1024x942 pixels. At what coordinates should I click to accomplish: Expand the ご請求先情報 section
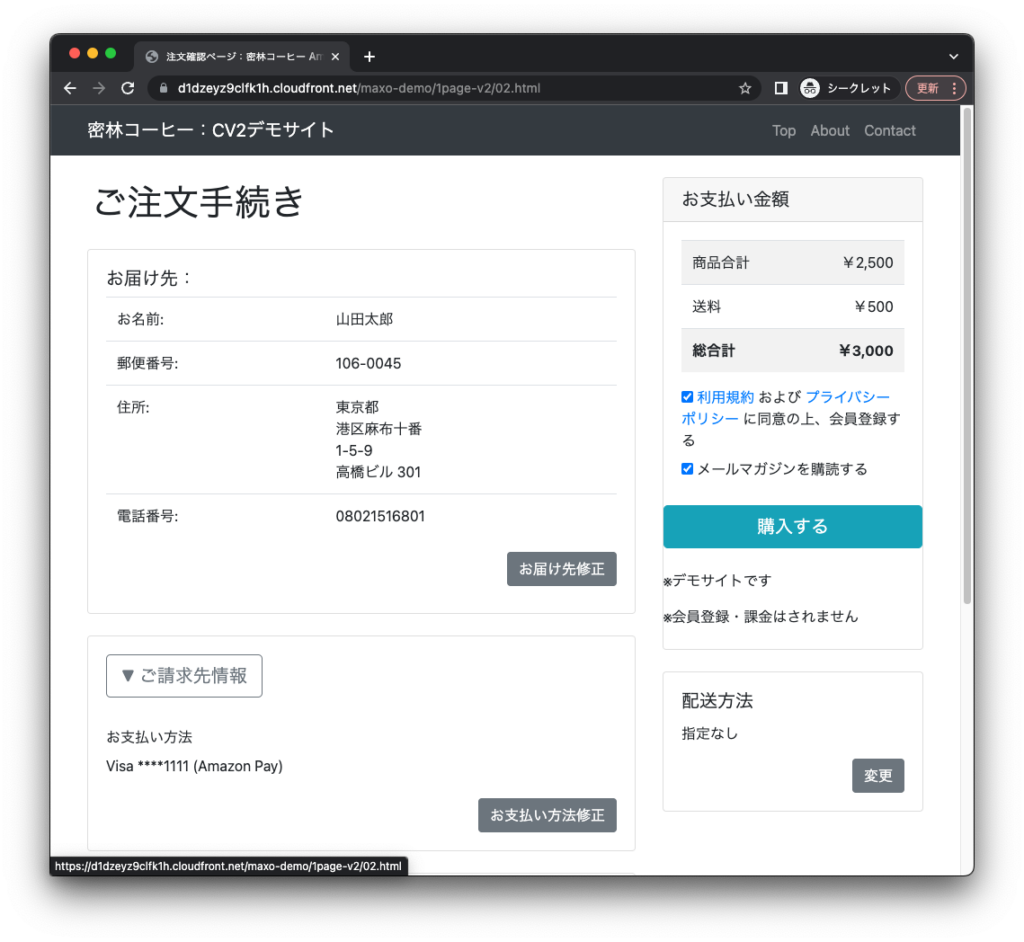click(184, 676)
